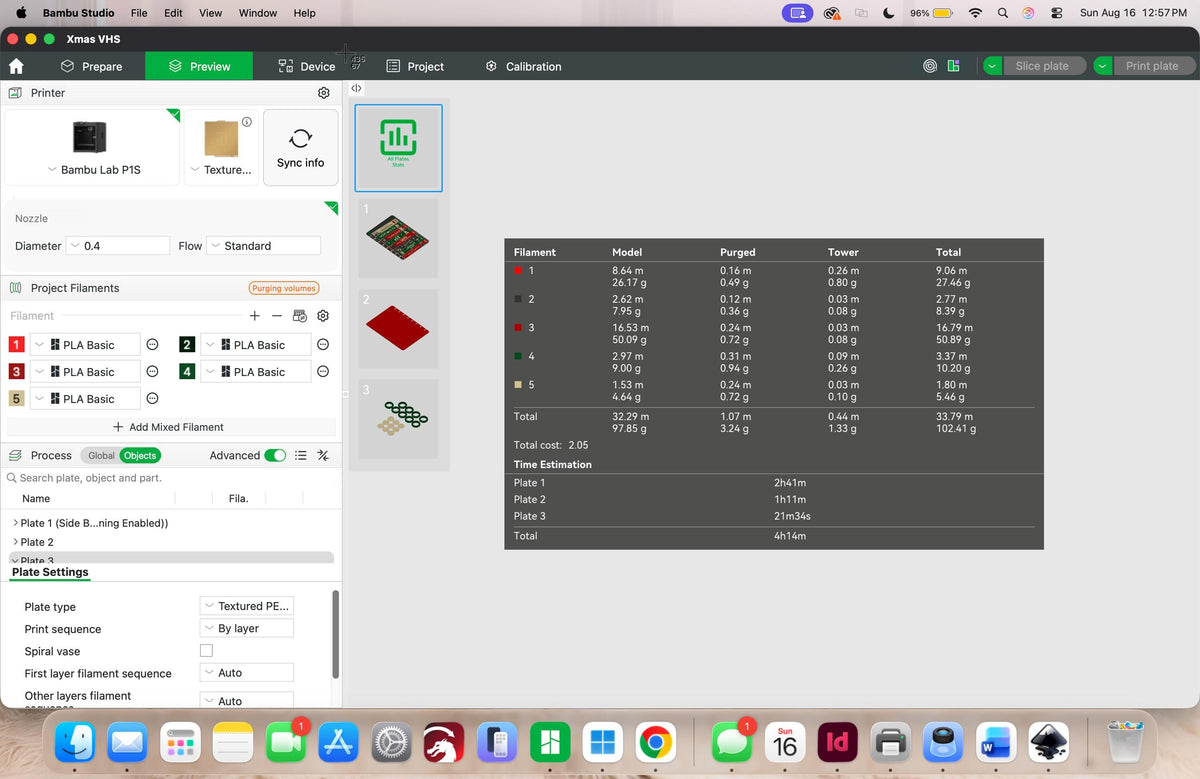Click the process settings list icon
The width and height of the screenshot is (1200, 779).
click(300, 455)
